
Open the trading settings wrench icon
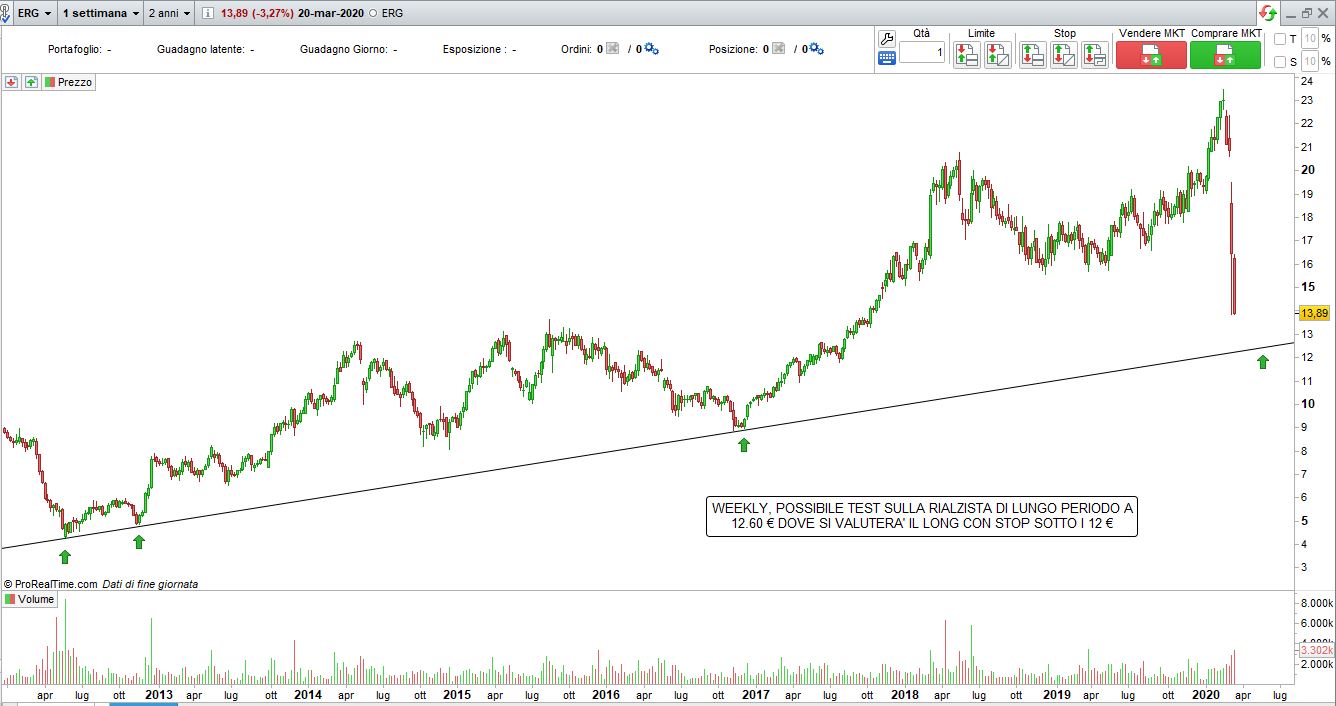pyautogui.click(x=886, y=38)
